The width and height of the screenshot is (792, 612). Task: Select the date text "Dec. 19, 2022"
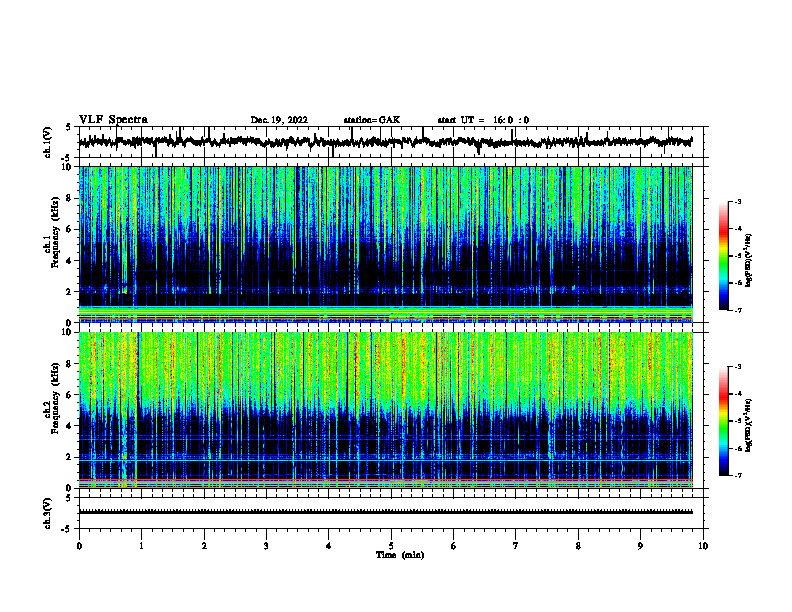(x=279, y=120)
